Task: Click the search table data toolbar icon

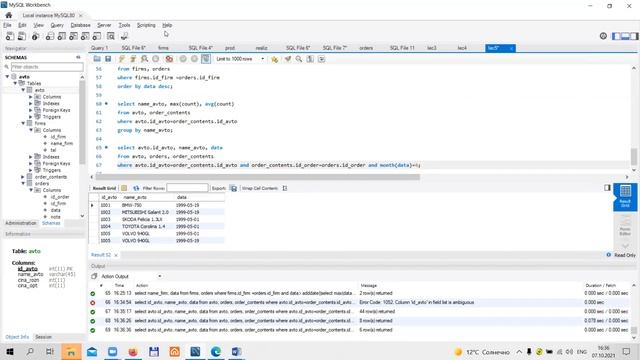Action: tap(111, 36)
